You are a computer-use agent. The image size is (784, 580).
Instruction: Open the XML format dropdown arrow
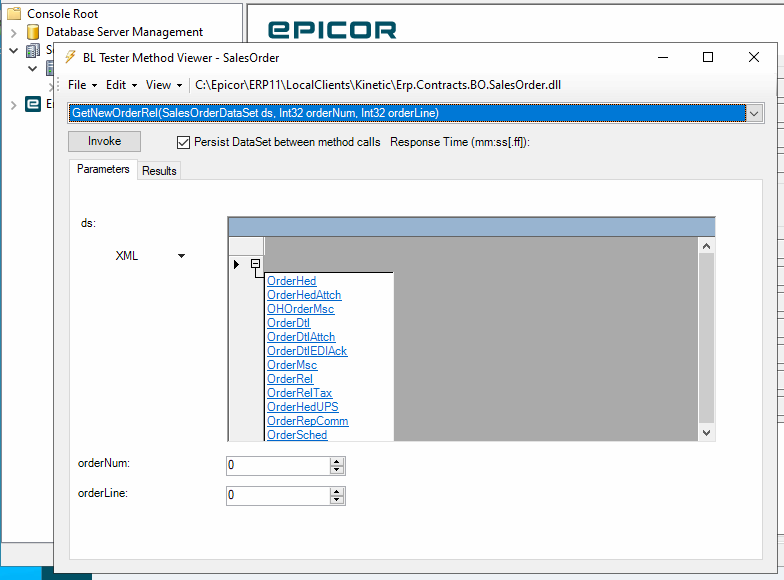tap(182, 256)
